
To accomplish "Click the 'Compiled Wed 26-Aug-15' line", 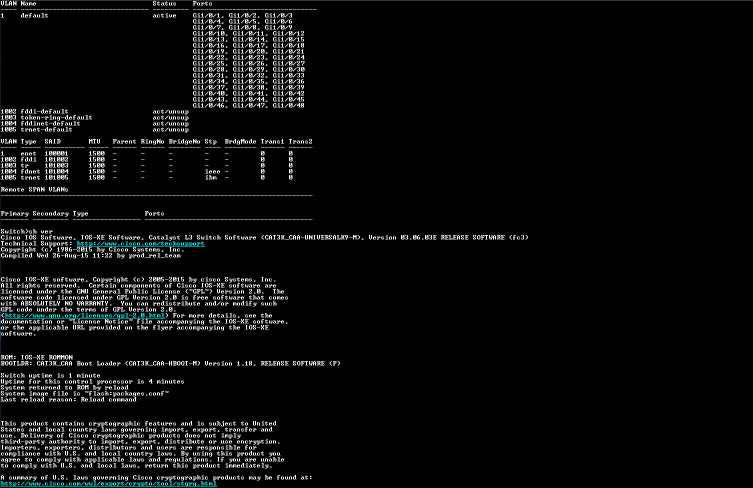I will [91, 256].
